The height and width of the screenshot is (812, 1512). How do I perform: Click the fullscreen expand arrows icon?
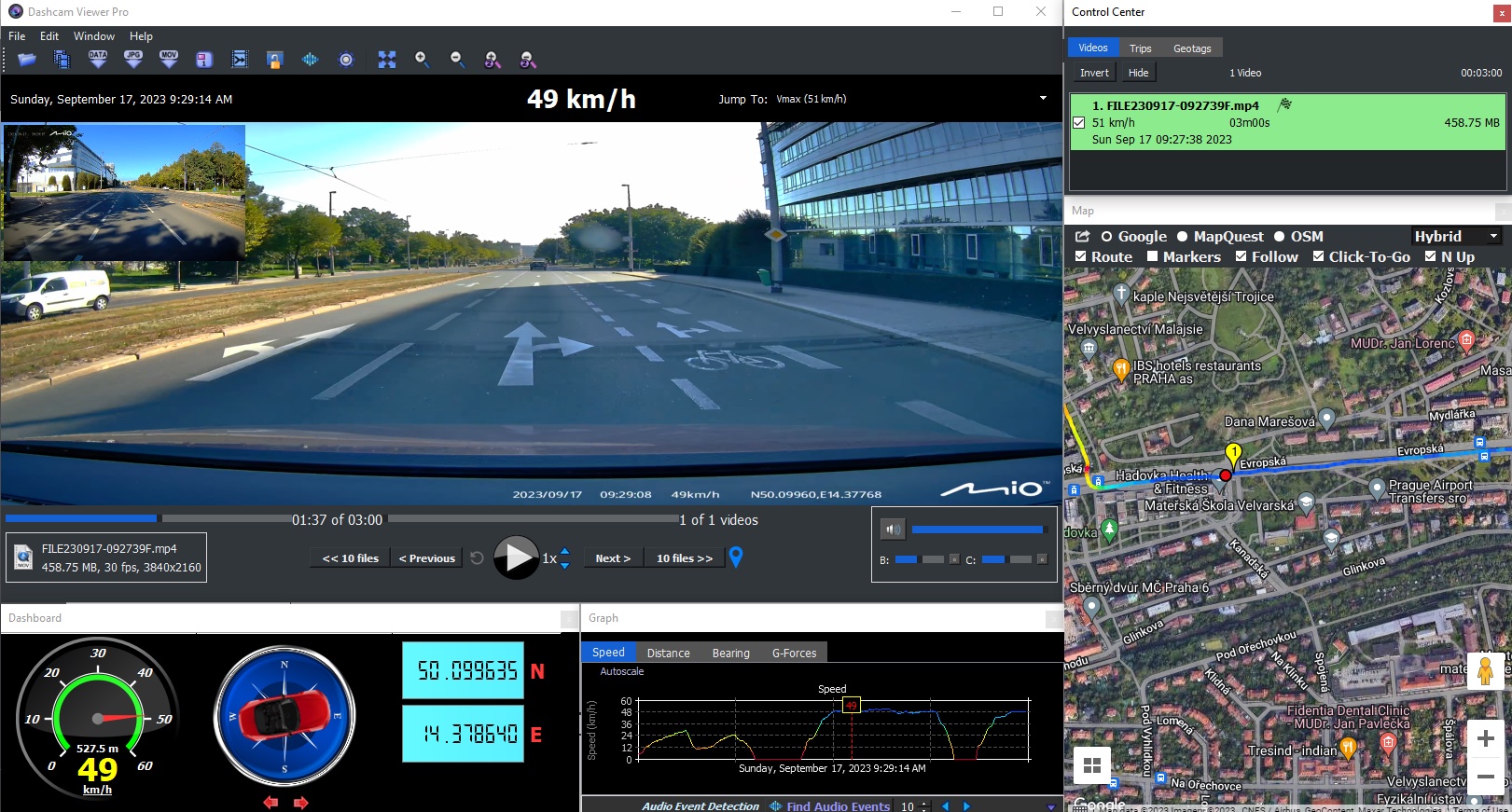(x=387, y=60)
